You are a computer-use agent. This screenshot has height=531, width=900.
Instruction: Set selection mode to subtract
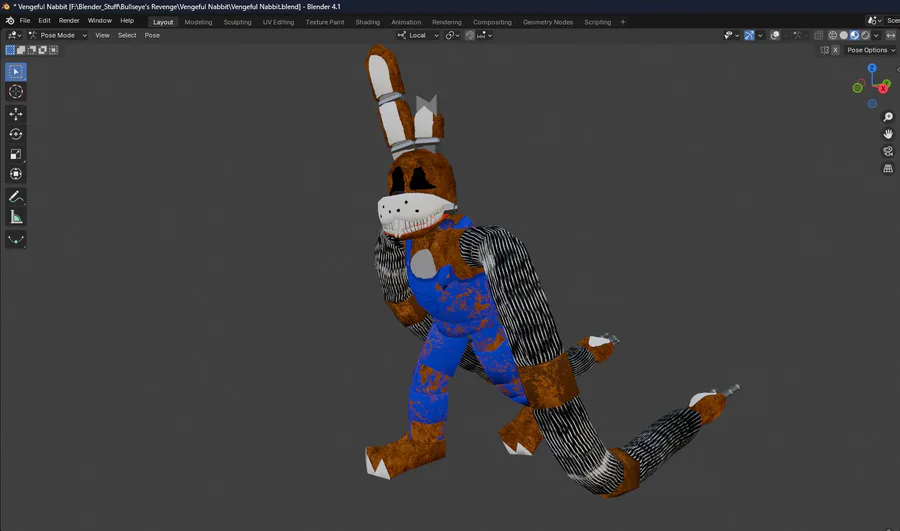tap(32, 50)
